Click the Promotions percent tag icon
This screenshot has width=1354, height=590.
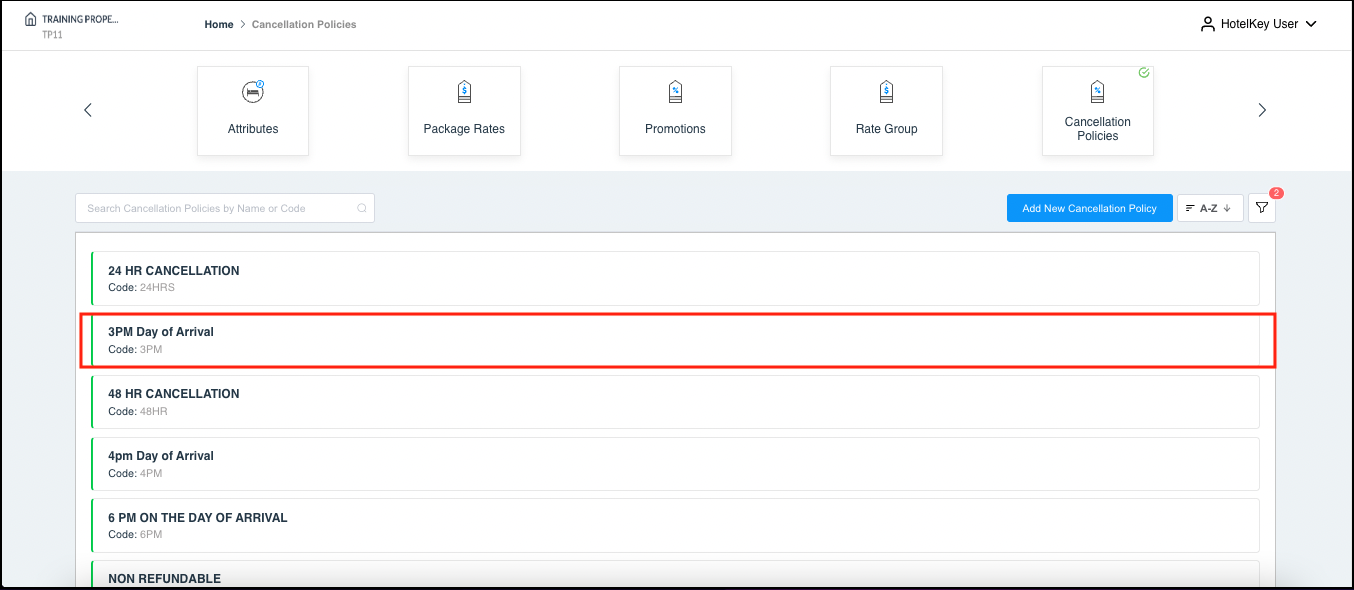[x=675, y=92]
